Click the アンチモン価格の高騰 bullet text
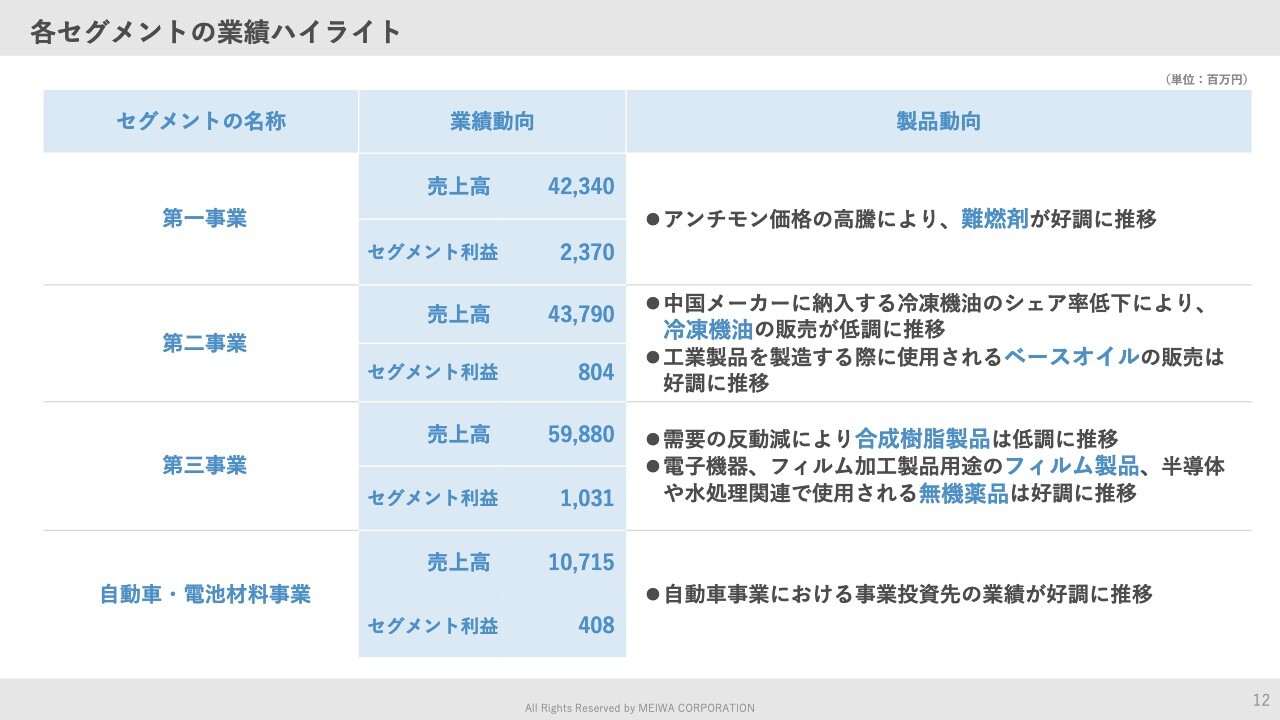Image resolution: width=1280 pixels, height=720 pixels. point(901,219)
